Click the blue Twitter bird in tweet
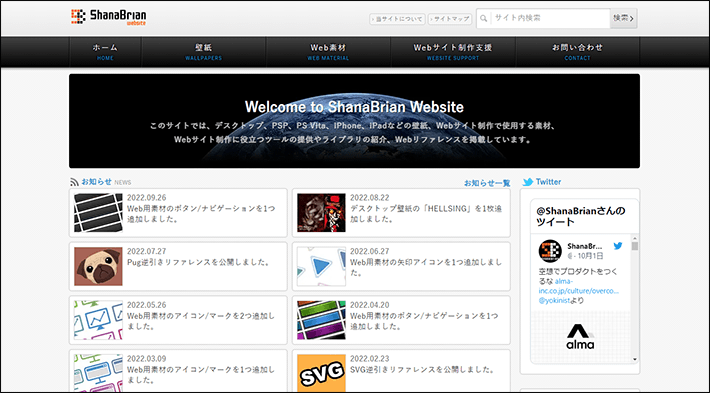Viewport: 710px width, 393px height. 618,246
